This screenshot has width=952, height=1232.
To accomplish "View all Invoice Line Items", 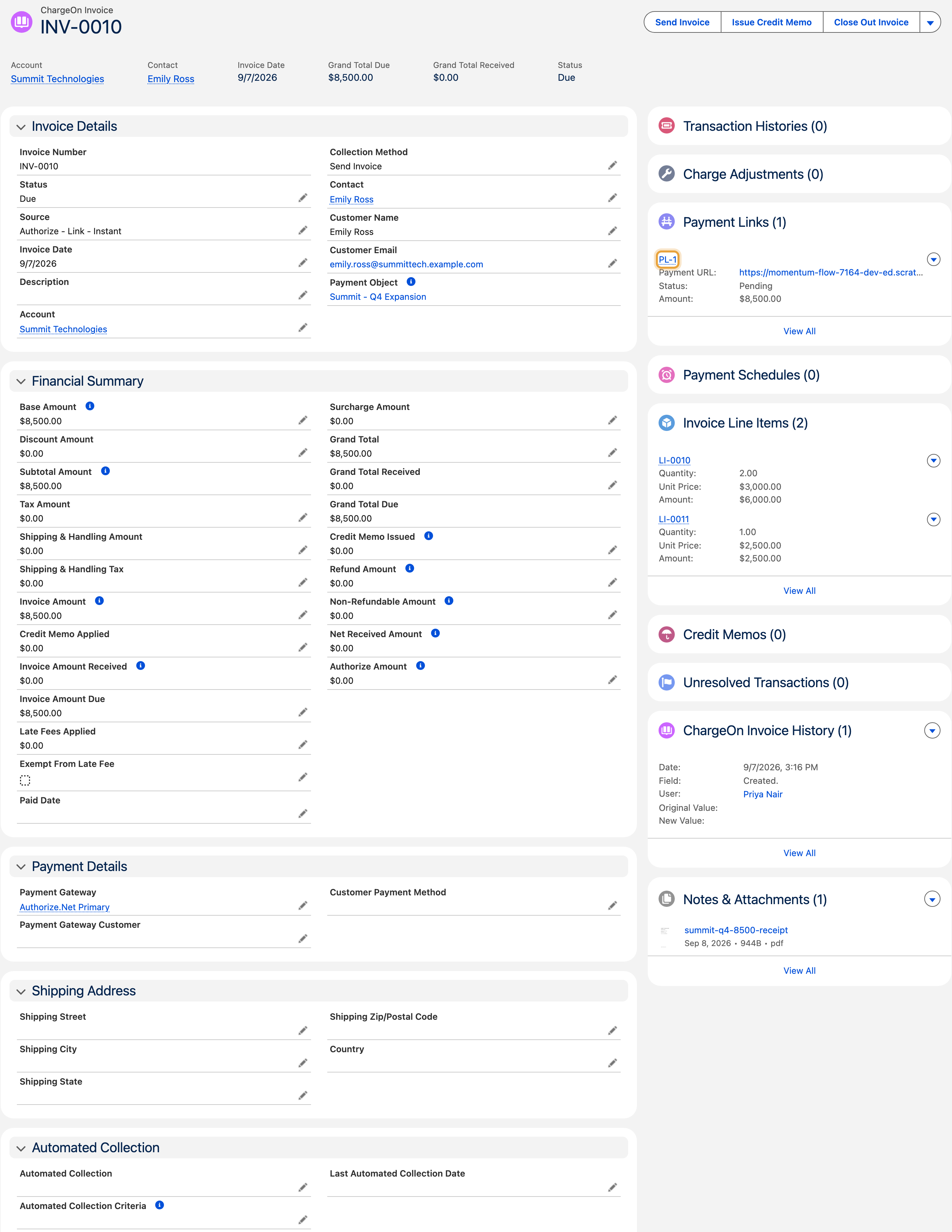I will (x=800, y=590).
